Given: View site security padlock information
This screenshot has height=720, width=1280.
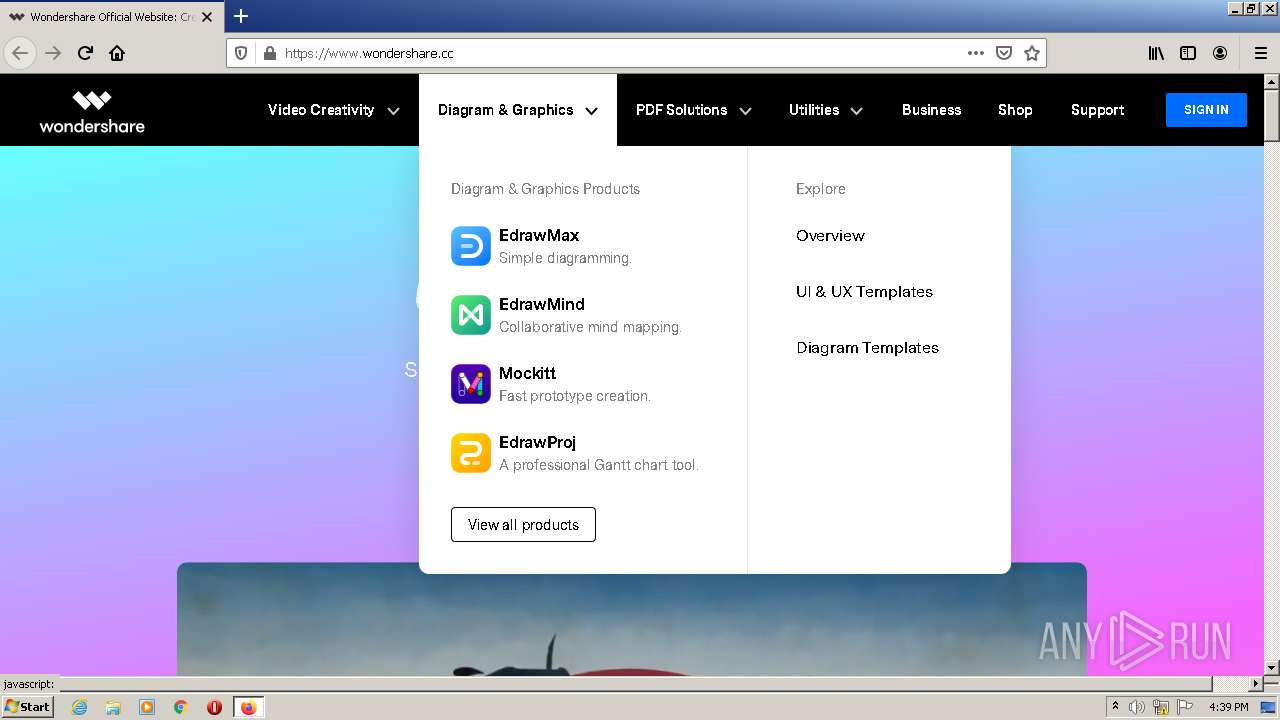Looking at the screenshot, I should pyautogui.click(x=269, y=53).
